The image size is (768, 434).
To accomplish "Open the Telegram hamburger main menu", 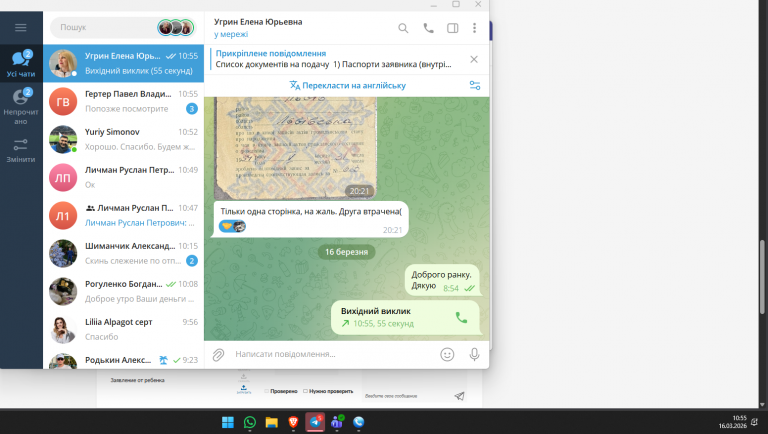I will 21,27.
